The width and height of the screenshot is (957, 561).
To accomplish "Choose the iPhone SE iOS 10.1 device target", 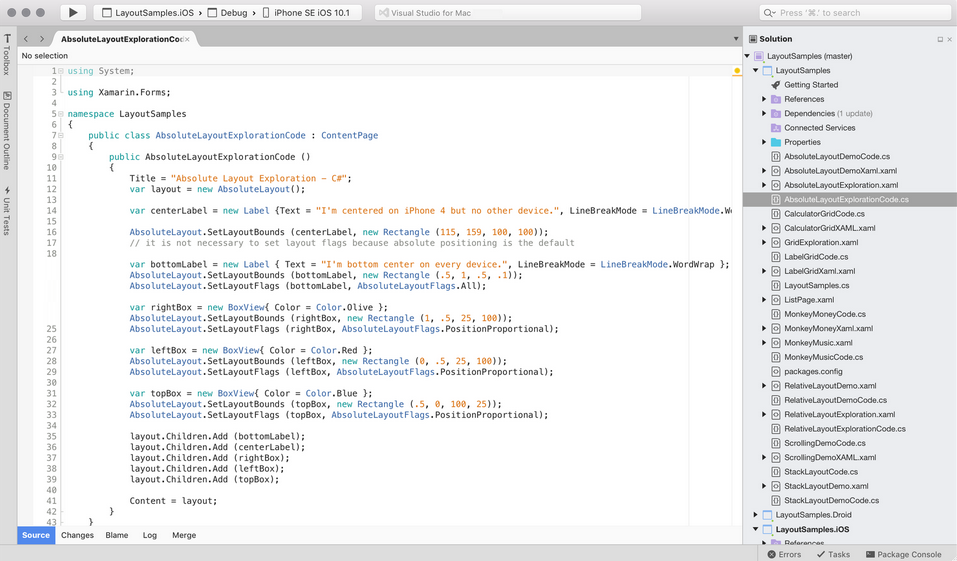I will 306,12.
